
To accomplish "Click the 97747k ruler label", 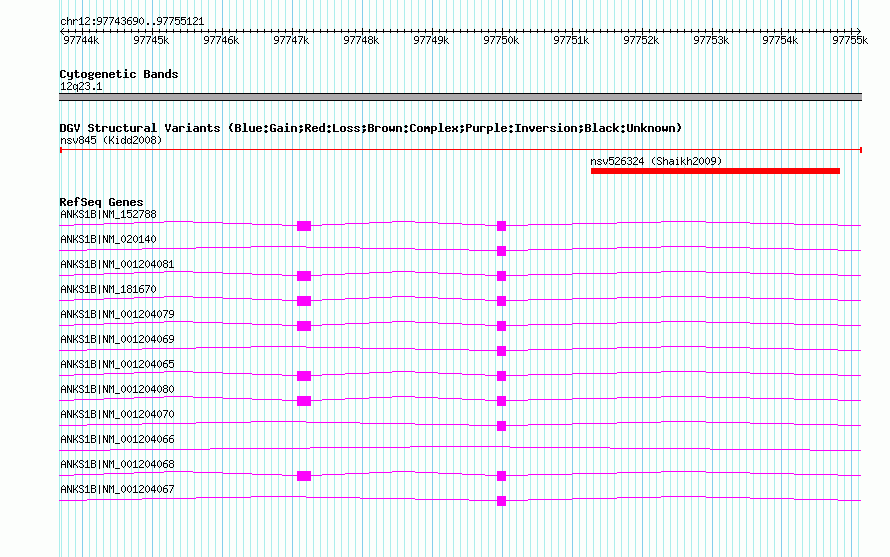I will (291, 40).
